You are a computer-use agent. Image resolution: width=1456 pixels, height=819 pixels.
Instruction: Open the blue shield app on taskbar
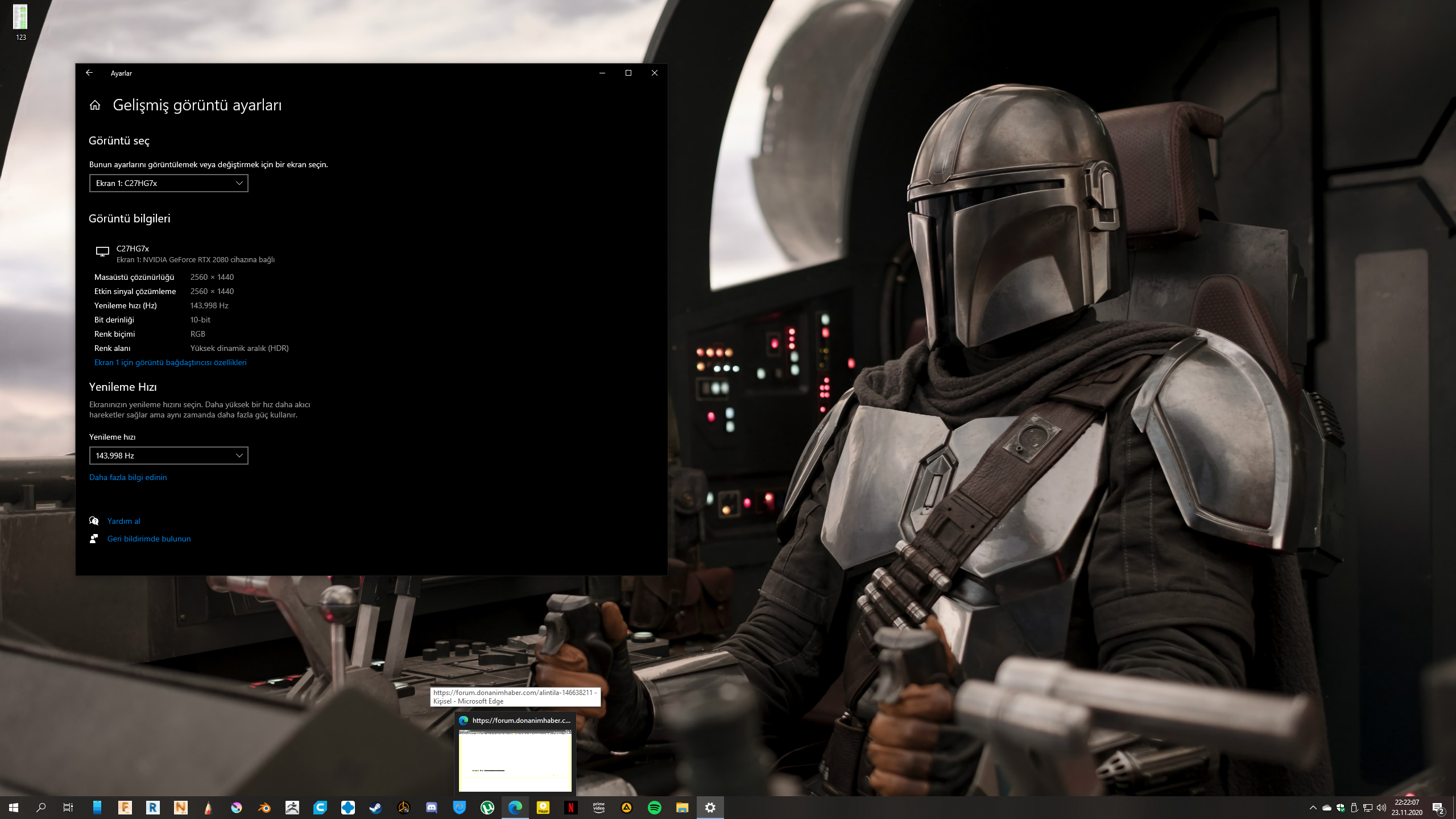pyautogui.click(x=460, y=808)
